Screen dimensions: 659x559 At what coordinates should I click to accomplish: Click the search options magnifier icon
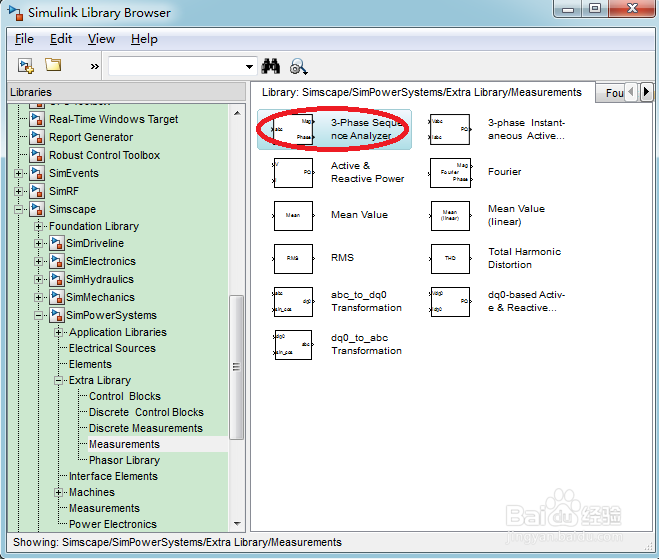(x=298, y=66)
